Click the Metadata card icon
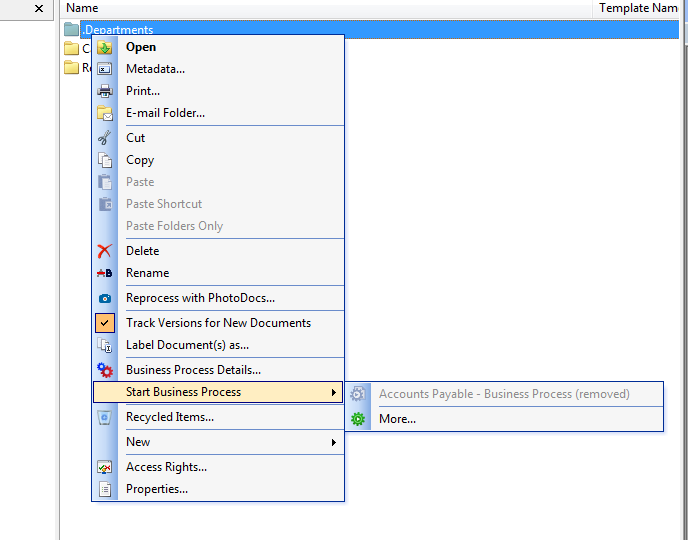The image size is (688, 540). pos(104,69)
